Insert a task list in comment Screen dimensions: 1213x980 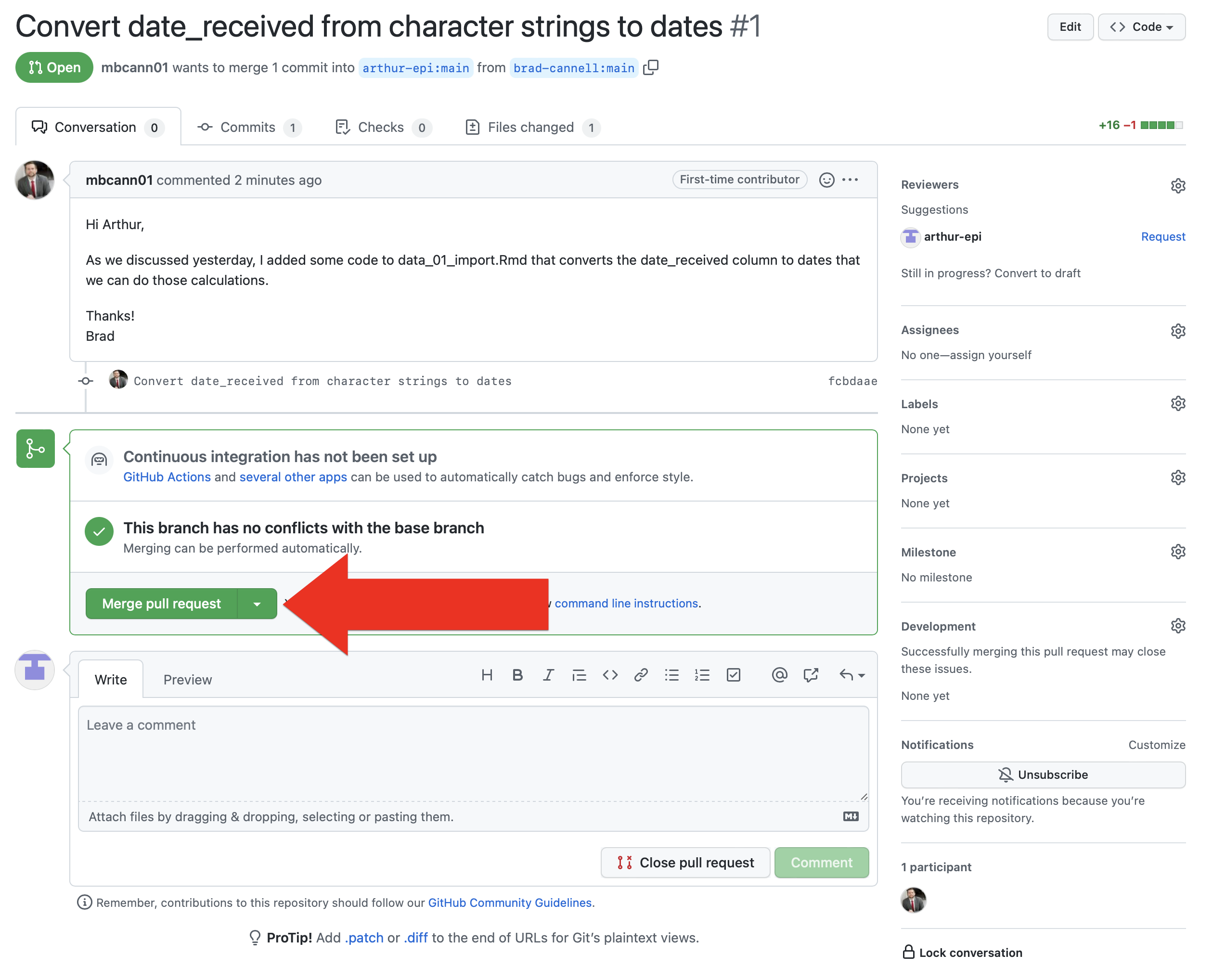[733, 675]
